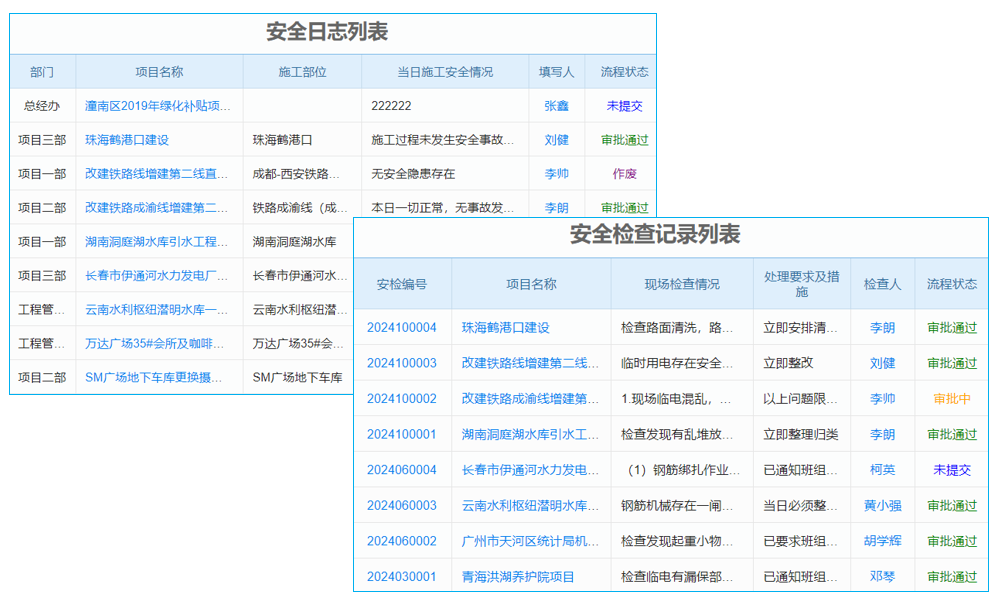1000x600 pixels.
Task: Click the 未提交 status for inspector 柯英
Action: (951, 469)
